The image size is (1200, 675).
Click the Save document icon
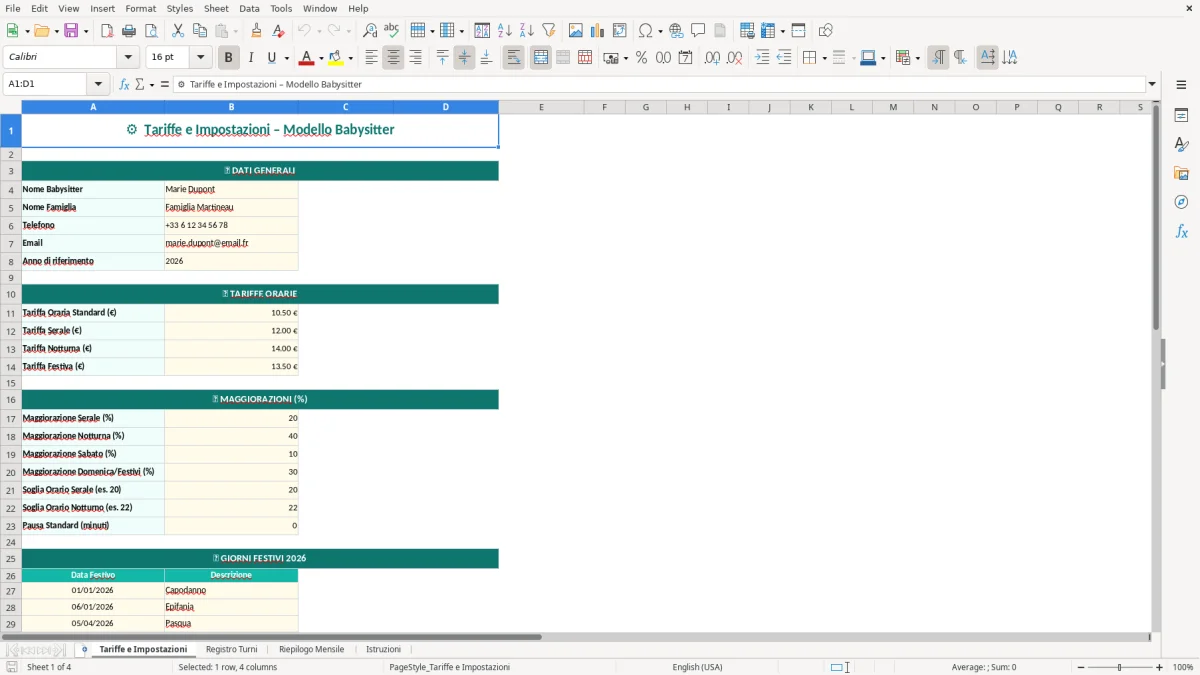[x=71, y=31]
